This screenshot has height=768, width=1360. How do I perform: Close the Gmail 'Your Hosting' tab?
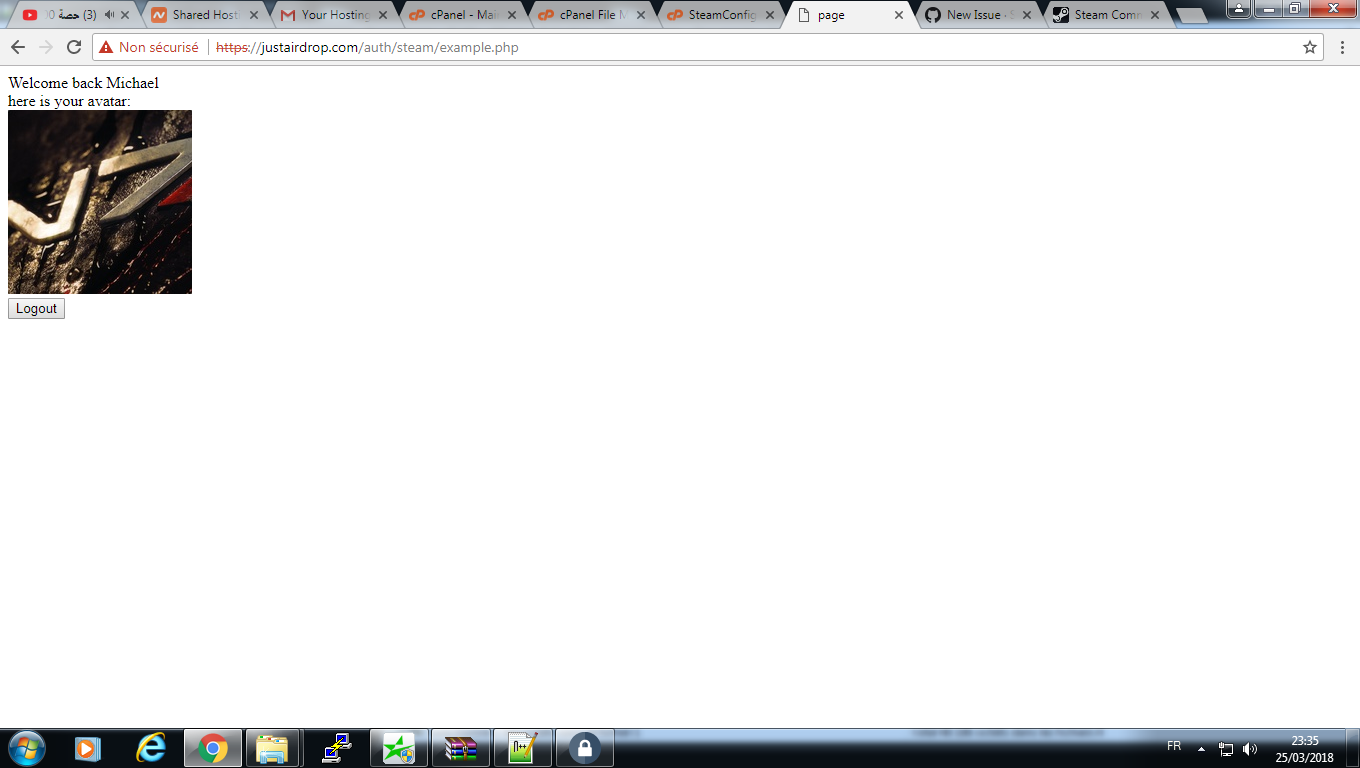(383, 15)
